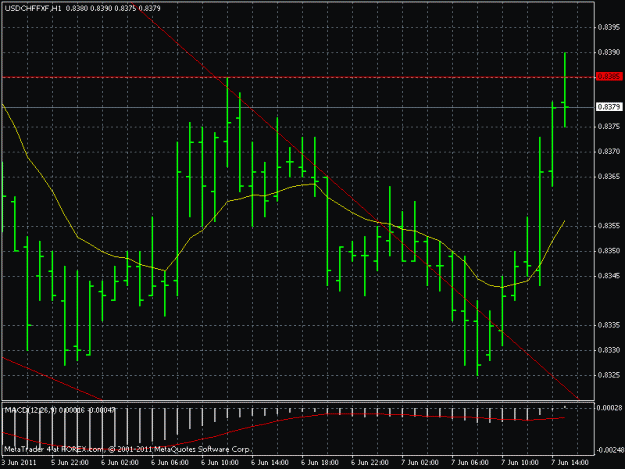Click the 0.8330 price scale value
This screenshot has height=469, width=625.
(609, 350)
